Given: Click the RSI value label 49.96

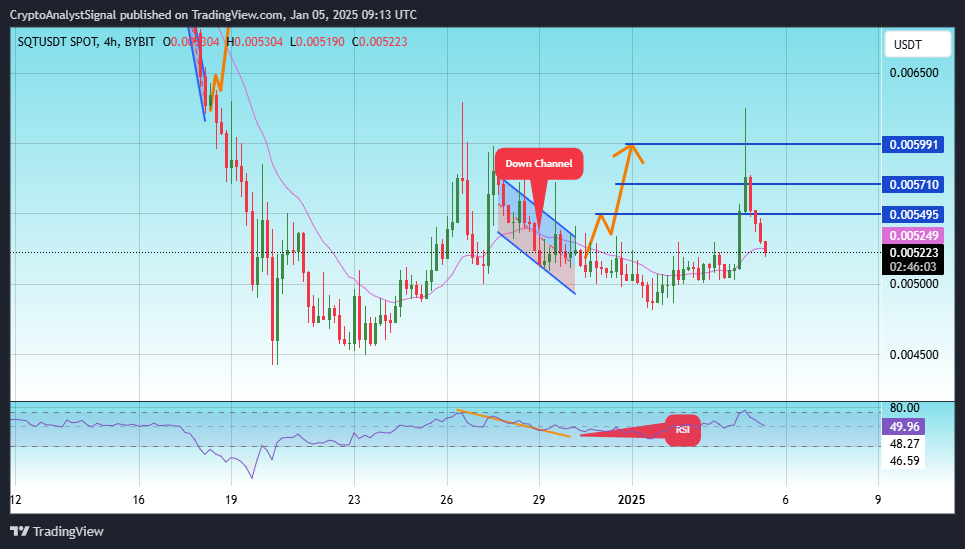Looking at the screenshot, I should tap(904, 427).
